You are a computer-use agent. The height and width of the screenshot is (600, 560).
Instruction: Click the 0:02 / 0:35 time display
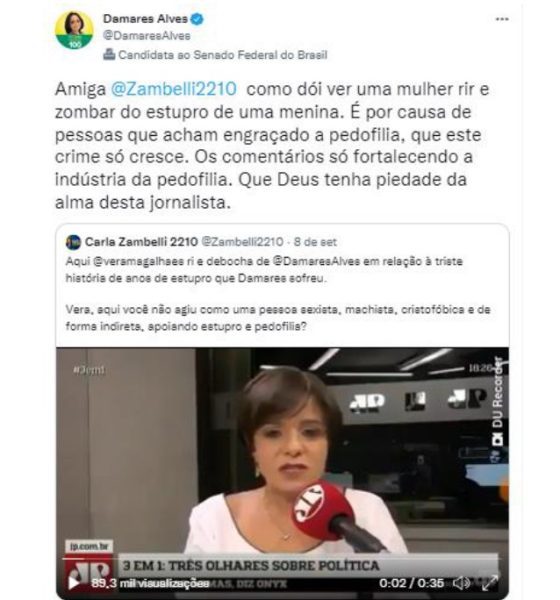(411, 583)
